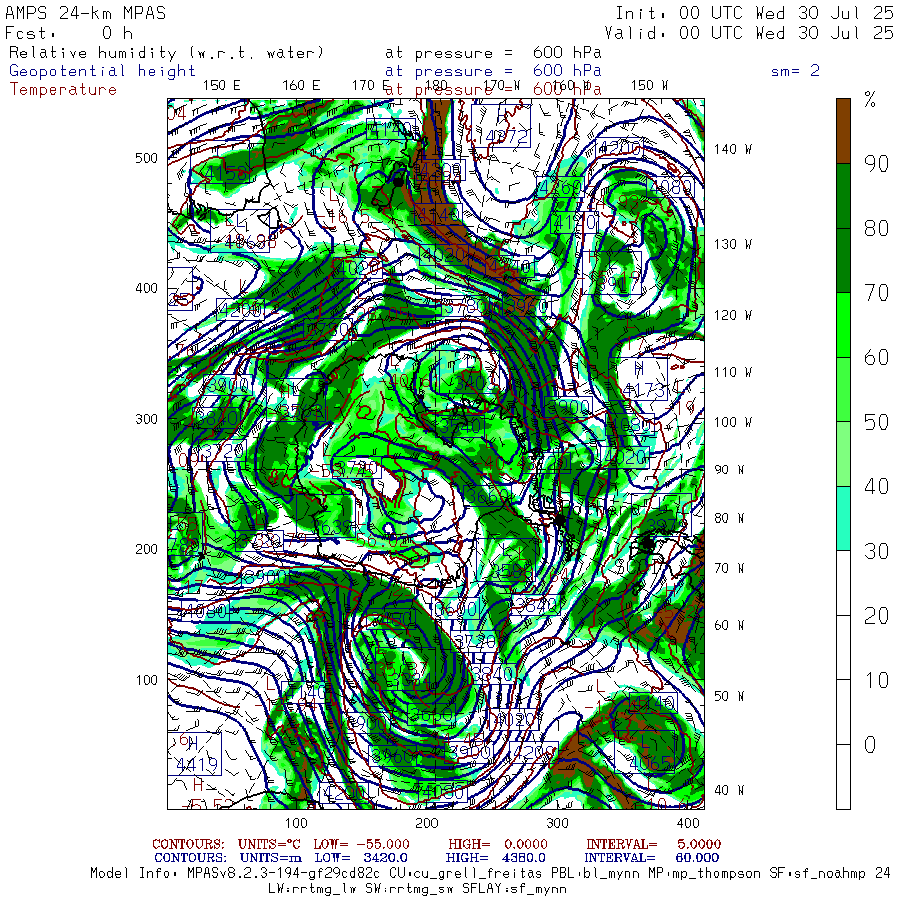Image resolution: width=900 pixels, height=900 pixels.
Task: Click the dark green 80–90% colorbar segment
Action: [843, 196]
